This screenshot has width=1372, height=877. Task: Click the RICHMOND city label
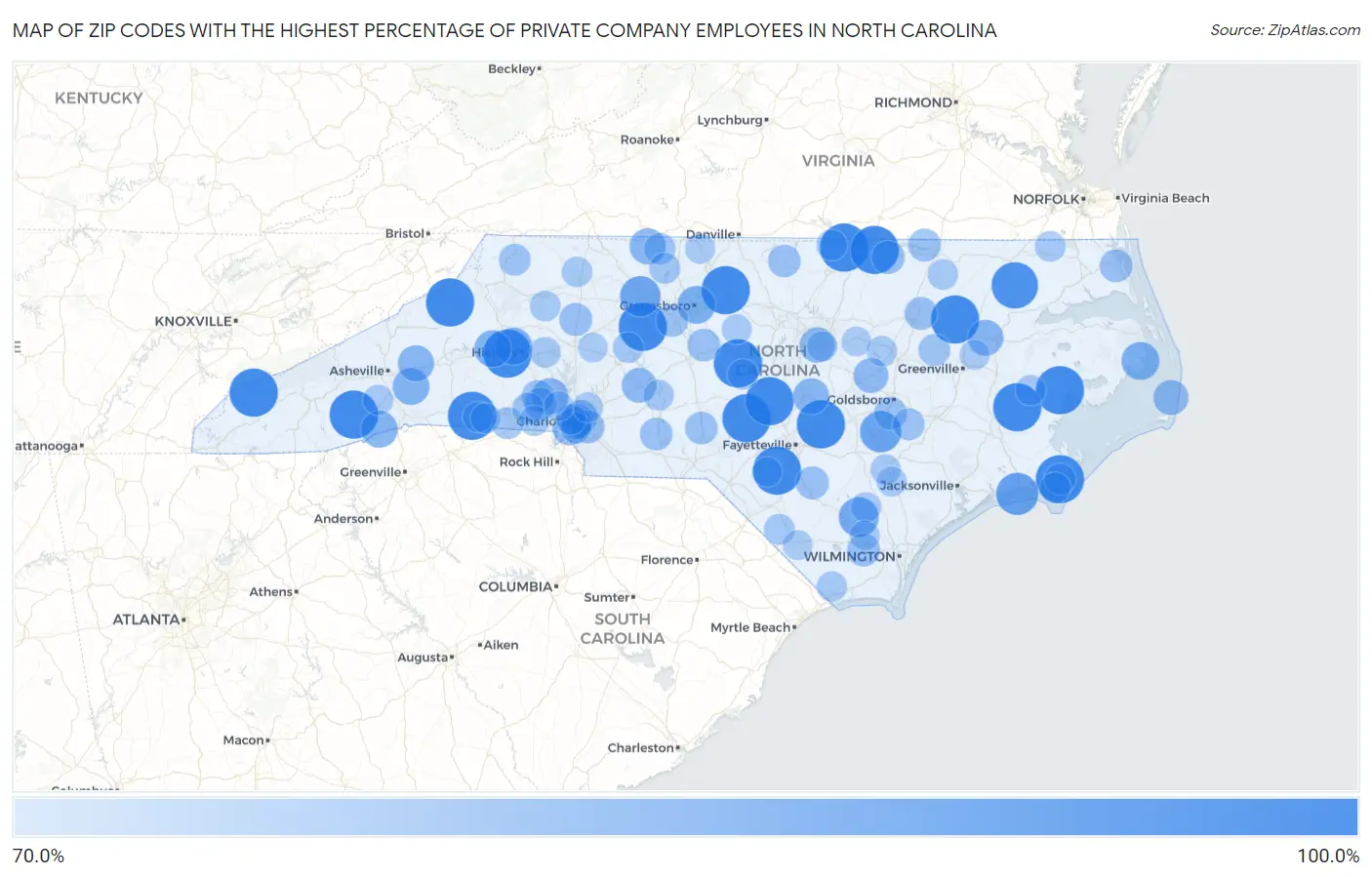click(915, 102)
